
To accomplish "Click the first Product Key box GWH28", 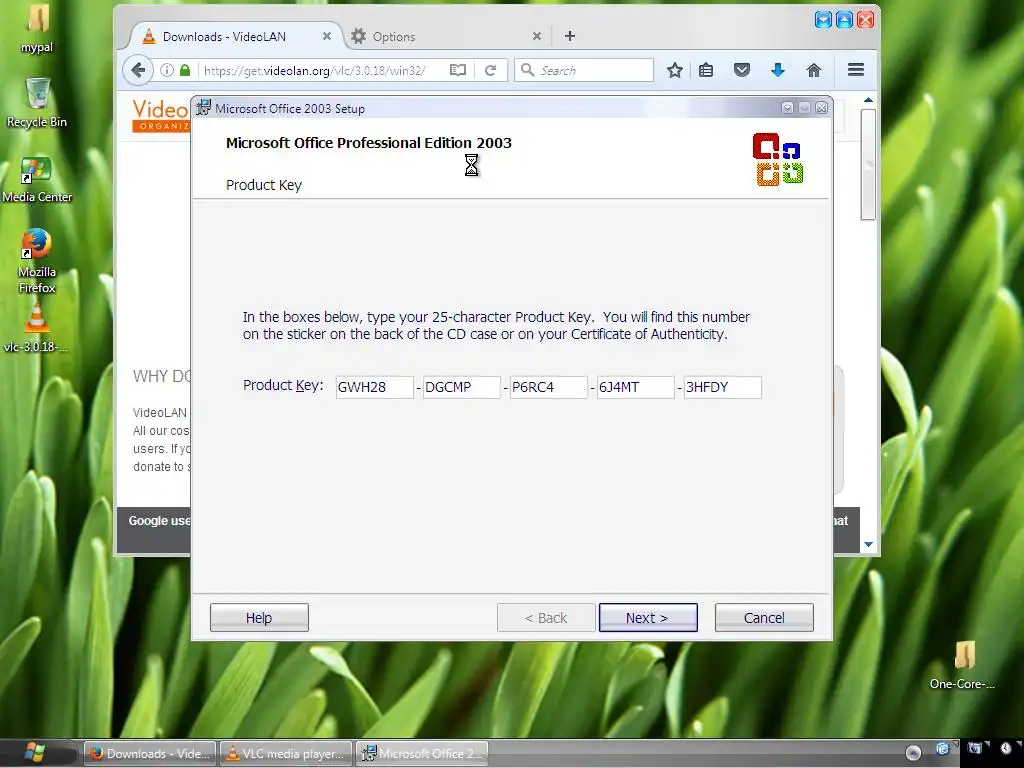I will (374, 387).
